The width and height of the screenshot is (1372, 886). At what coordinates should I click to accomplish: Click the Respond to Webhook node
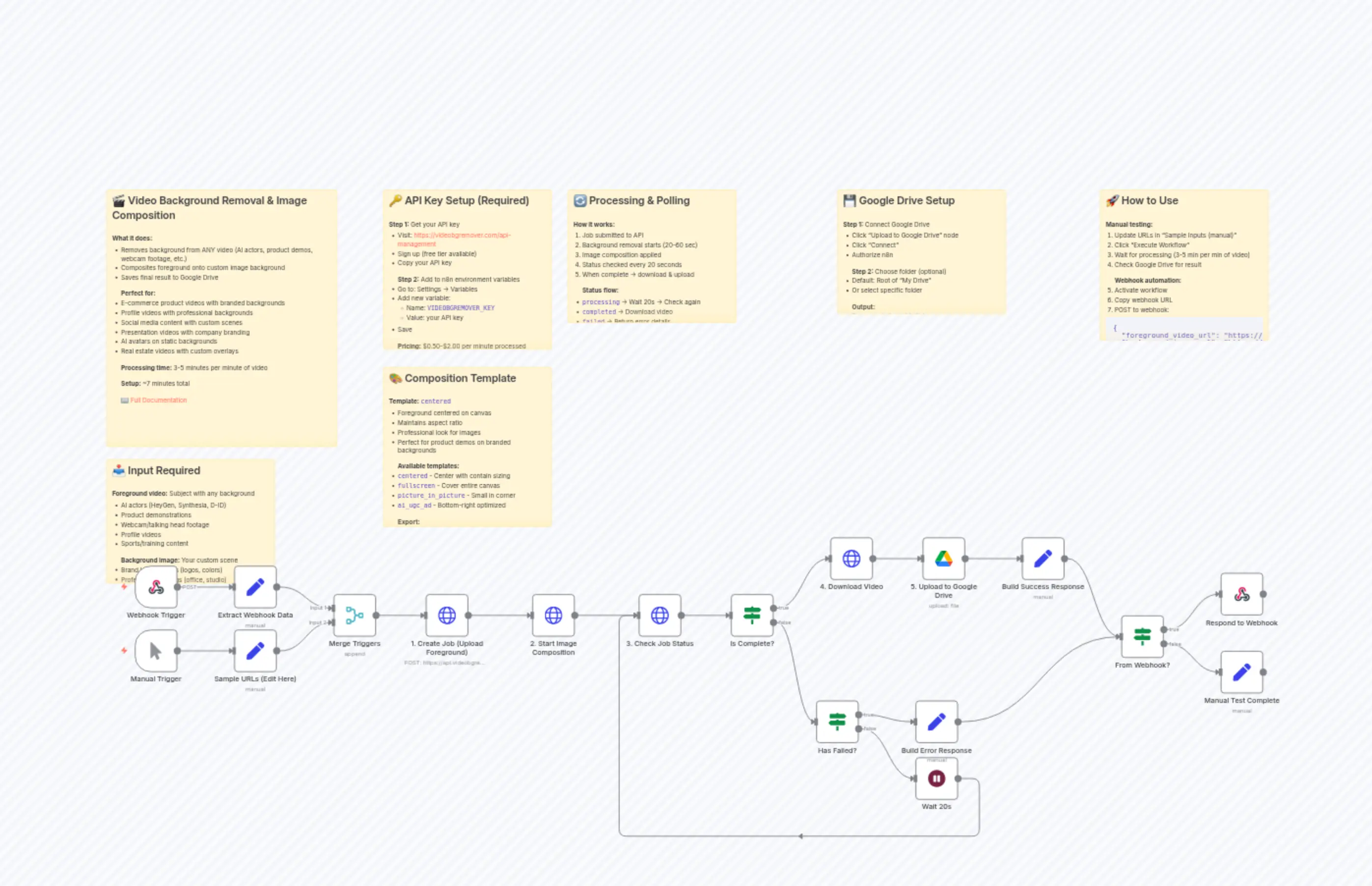[x=1241, y=594]
